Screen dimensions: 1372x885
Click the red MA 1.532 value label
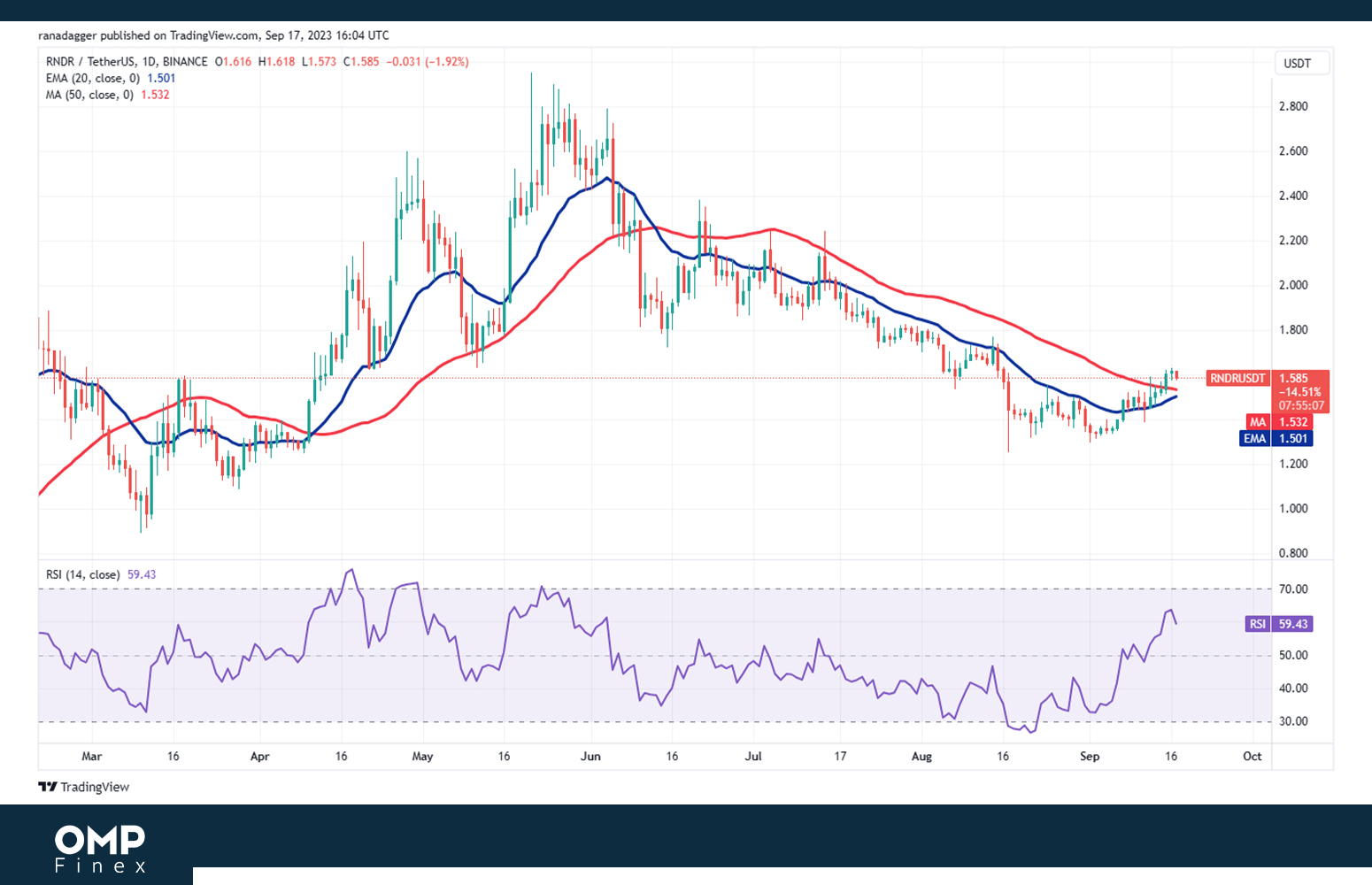tap(1278, 422)
